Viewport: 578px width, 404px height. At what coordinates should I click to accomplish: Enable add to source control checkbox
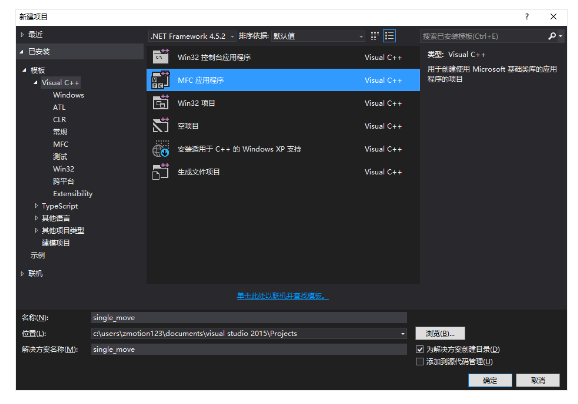(420, 362)
